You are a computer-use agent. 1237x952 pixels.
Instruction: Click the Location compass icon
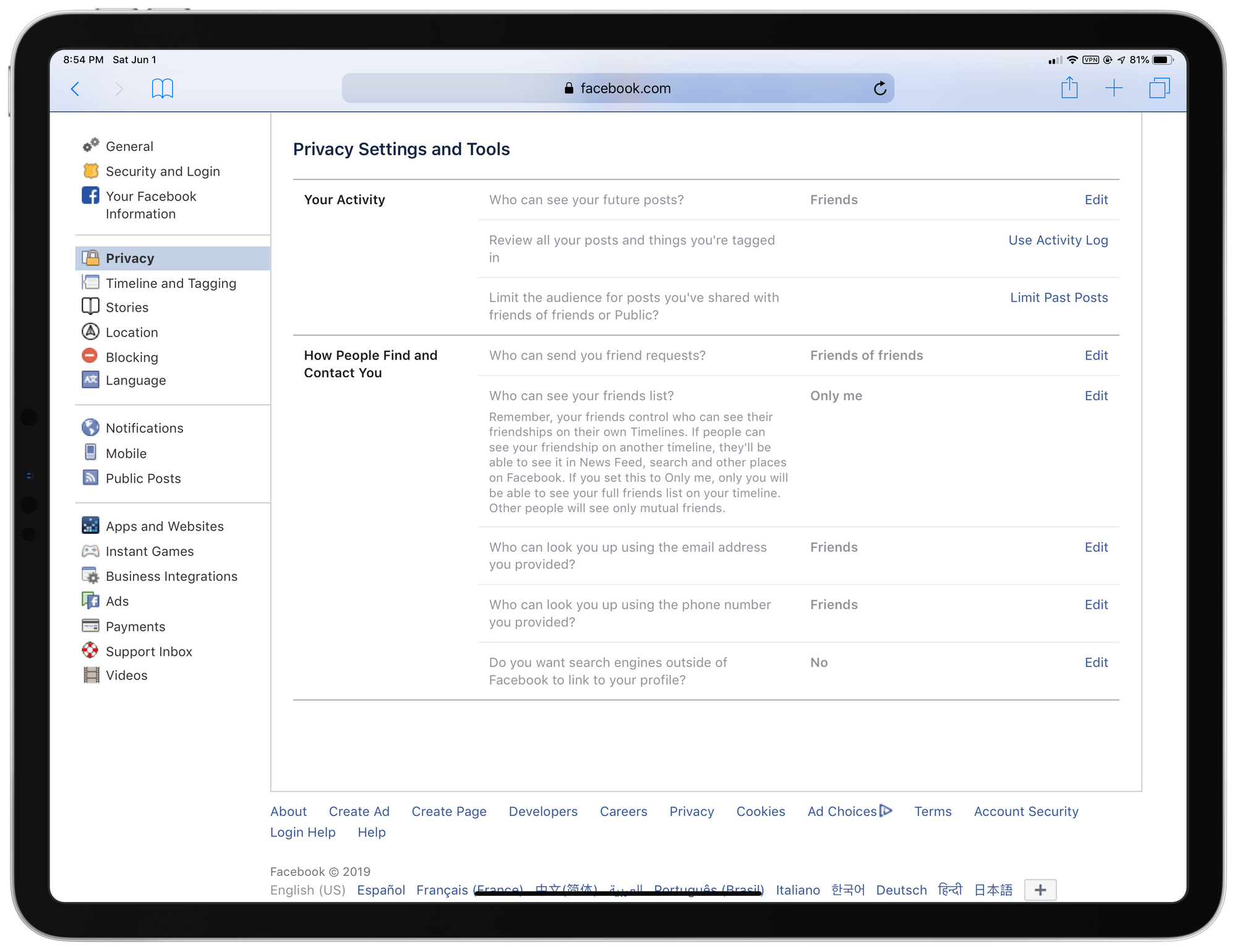(90, 331)
